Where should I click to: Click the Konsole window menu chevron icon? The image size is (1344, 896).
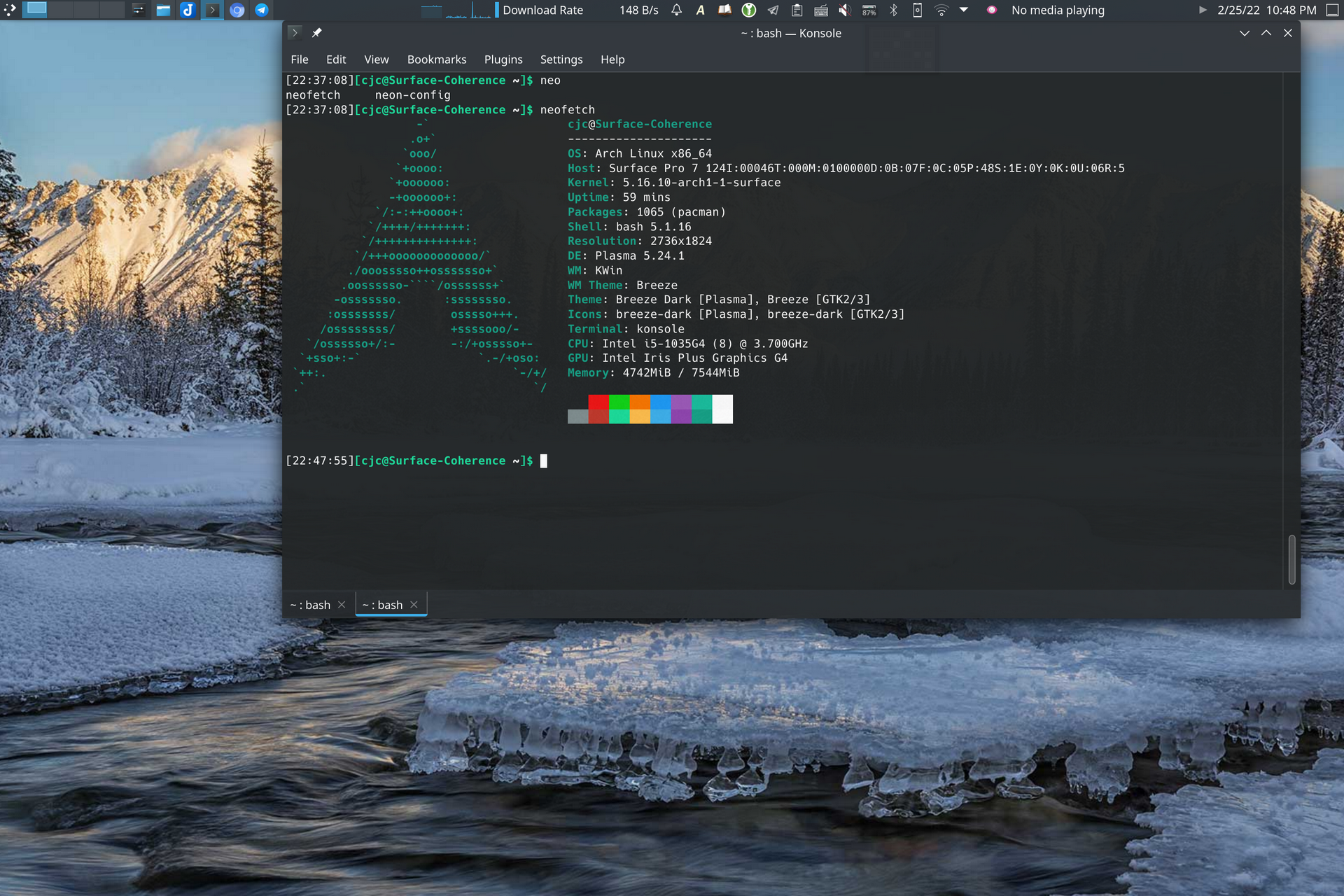coord(295,33)
